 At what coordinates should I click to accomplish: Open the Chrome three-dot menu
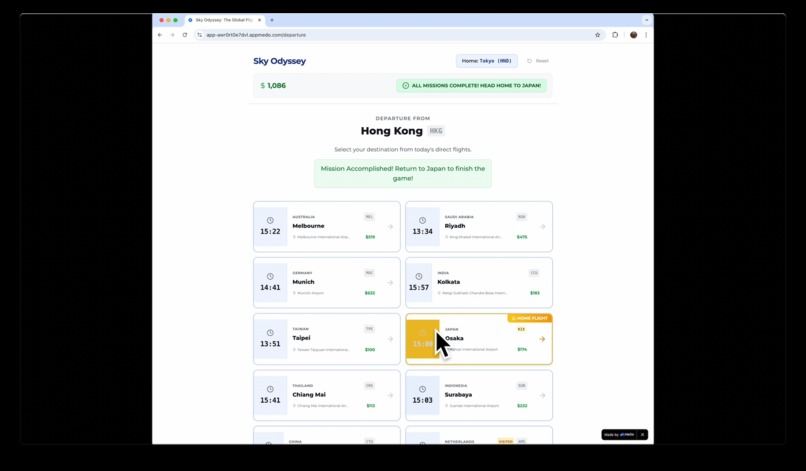click(x=646, y=35)
